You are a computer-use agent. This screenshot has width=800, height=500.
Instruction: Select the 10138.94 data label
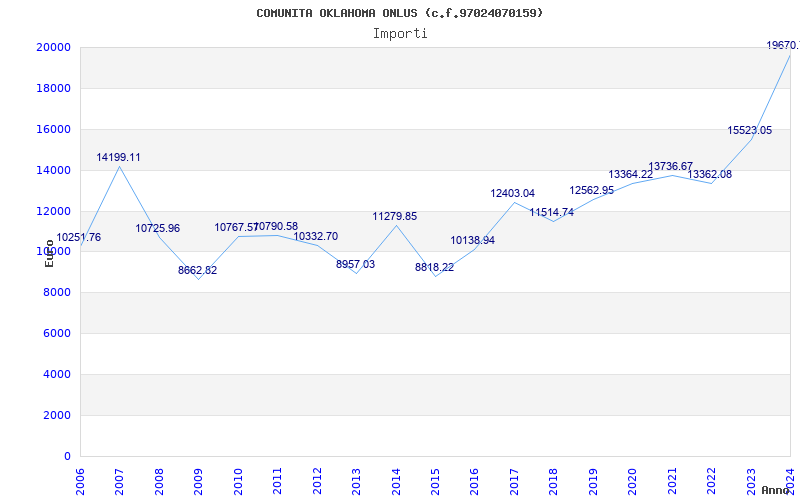(x=472, y=240)
